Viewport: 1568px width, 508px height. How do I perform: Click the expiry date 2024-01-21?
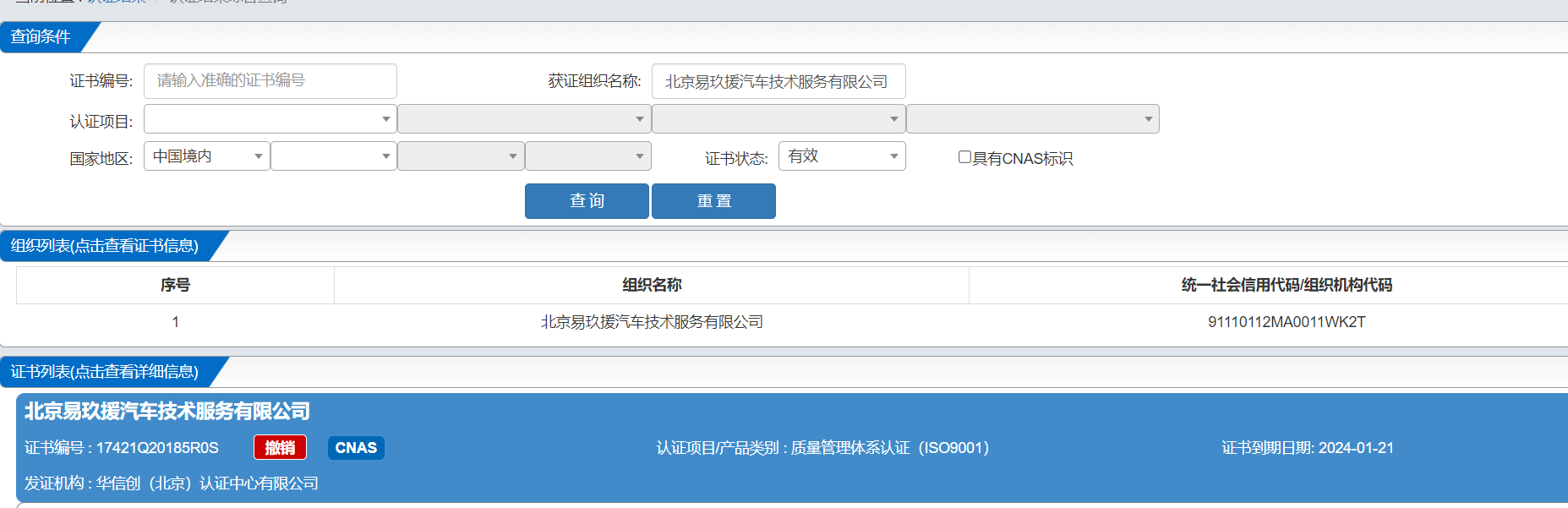coord(1356,448)
